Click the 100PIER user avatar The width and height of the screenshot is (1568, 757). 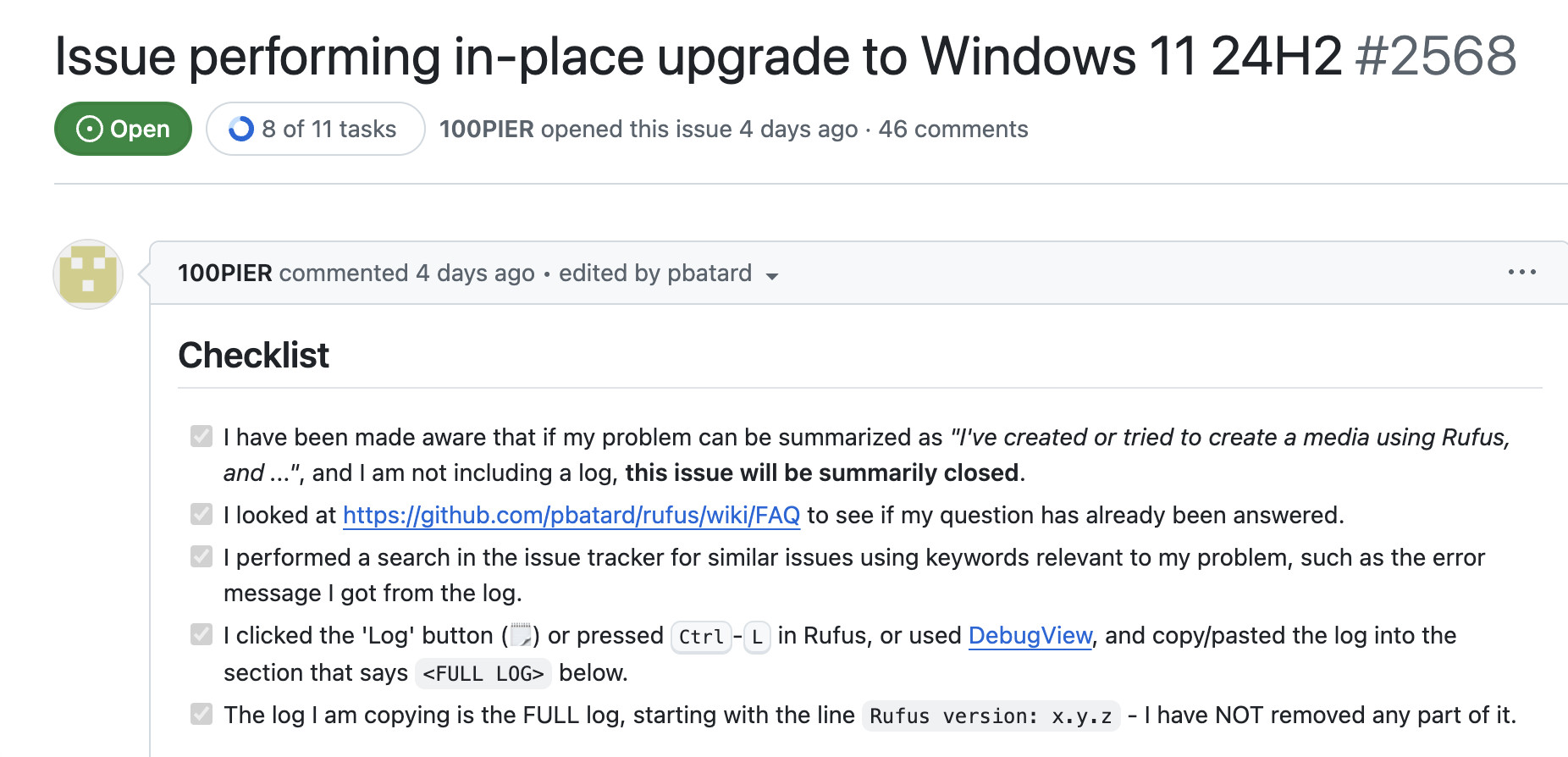[88, 274]
